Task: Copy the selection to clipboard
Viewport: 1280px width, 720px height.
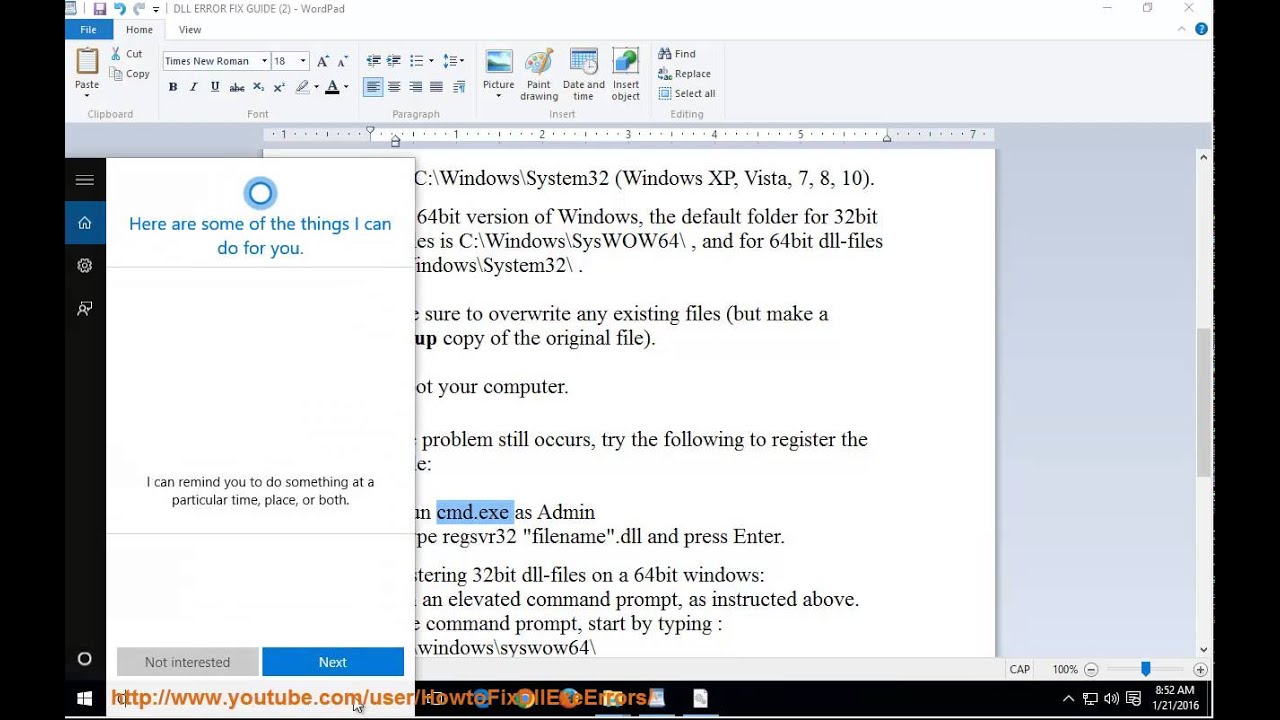Action: click(x=129, y=74)
